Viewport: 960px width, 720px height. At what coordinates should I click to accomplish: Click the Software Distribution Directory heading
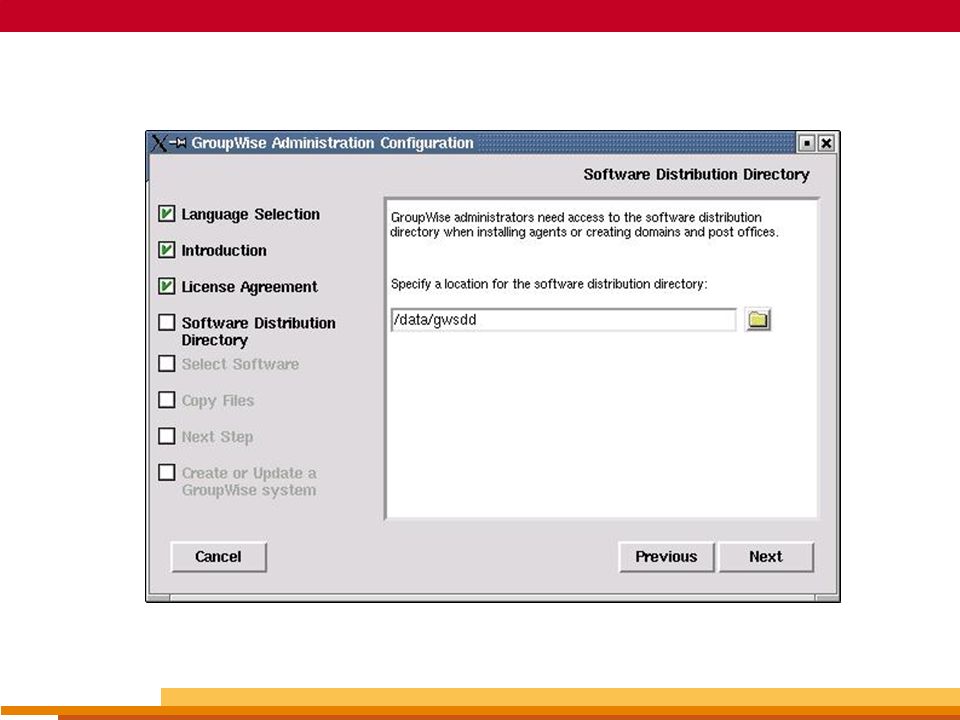pyautogui.click(x=696, y=174)
